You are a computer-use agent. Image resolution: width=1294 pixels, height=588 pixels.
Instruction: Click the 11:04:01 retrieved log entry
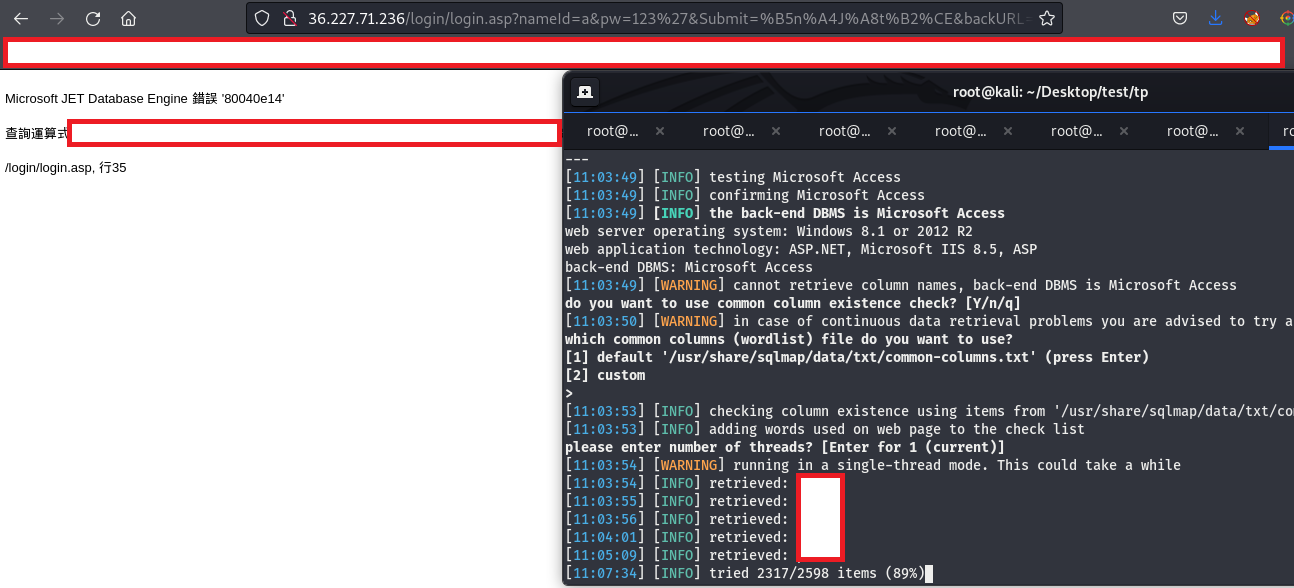click(677, 537)
